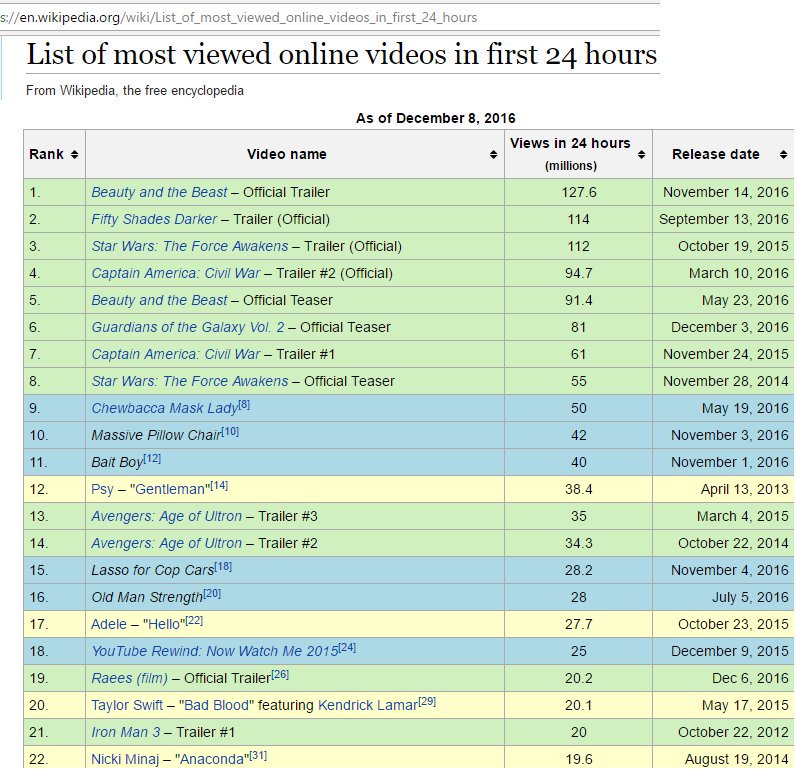Viewport: 796px width, 773px height.
Task: Click the Wikipedia URL in address bar
Action: click(239, 18)
